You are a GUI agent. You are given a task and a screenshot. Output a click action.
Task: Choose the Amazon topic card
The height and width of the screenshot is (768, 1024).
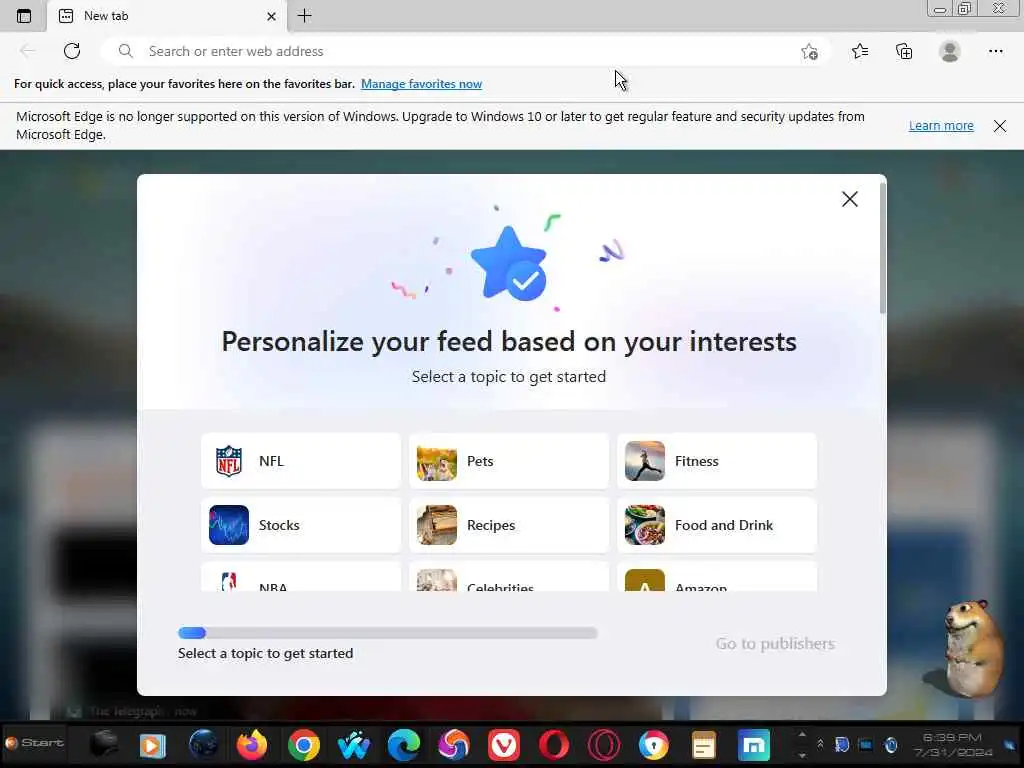(717, 577)
